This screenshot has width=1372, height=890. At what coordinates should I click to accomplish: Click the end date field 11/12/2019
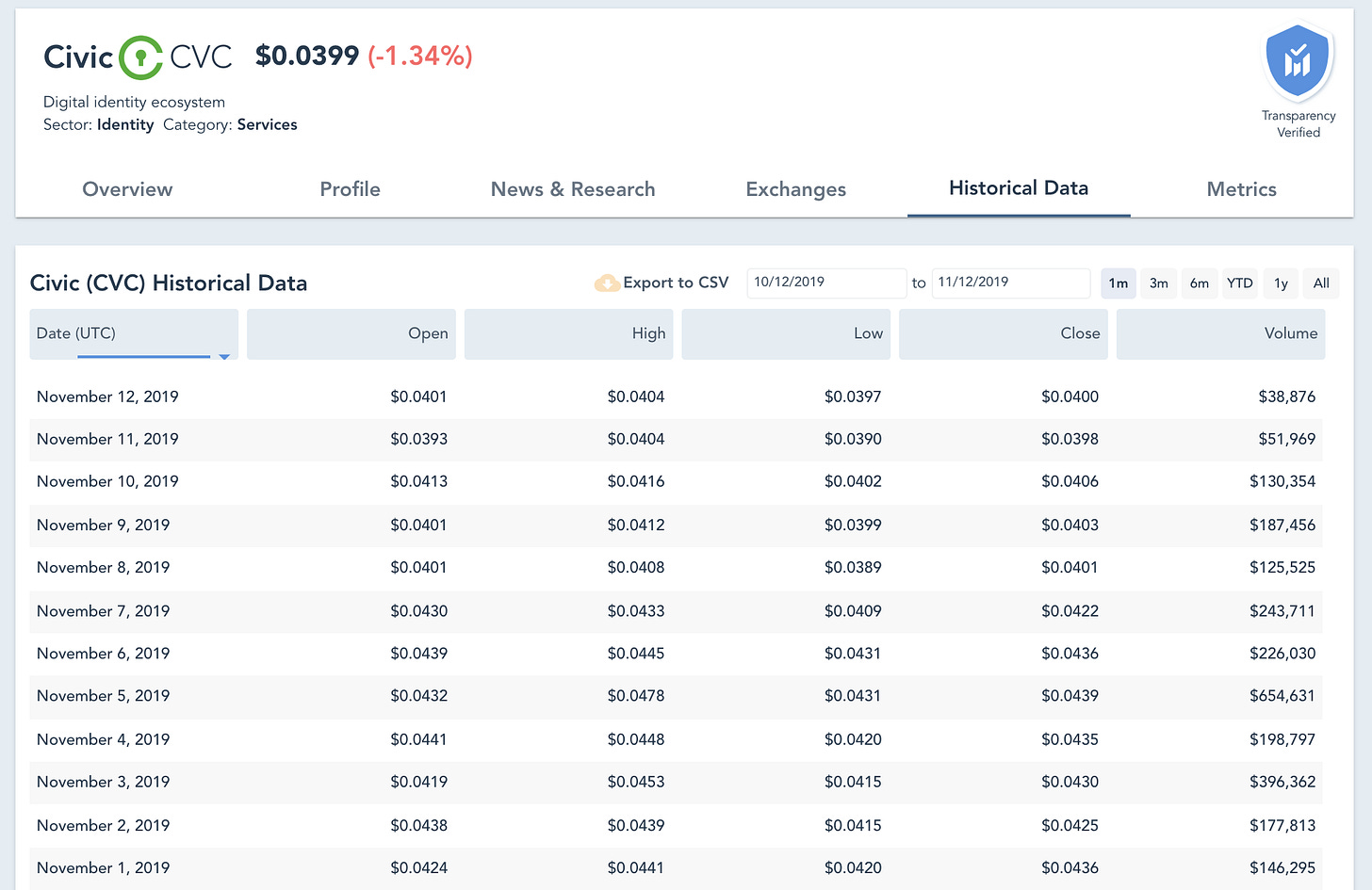pos(1009,283)
